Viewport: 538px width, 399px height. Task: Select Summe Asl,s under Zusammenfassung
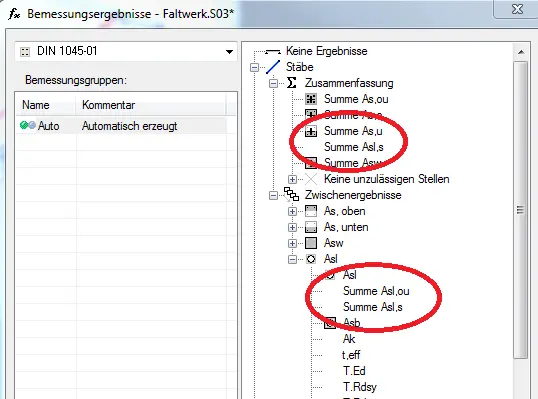coord(354,147)
